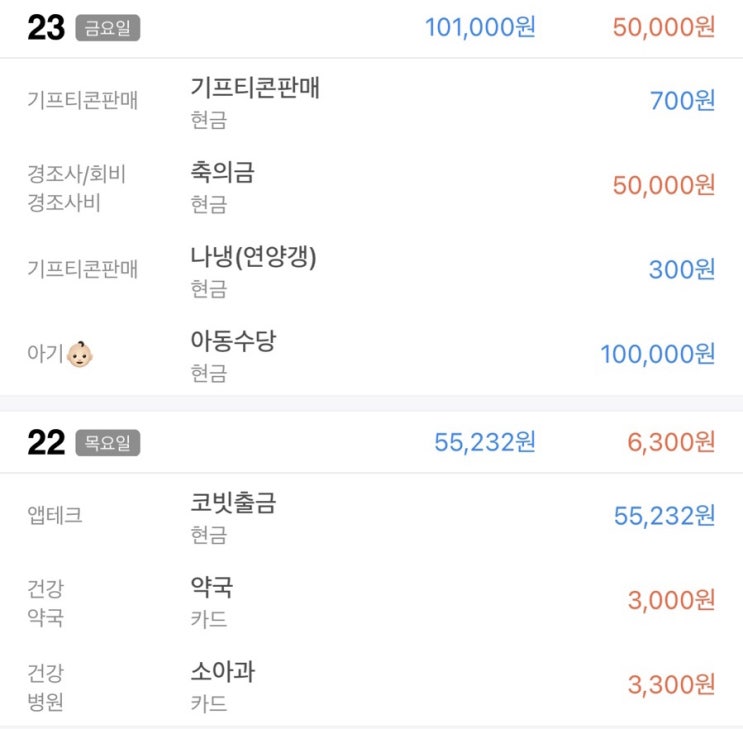Select the 앱테크 category label
Viewport: 743px width, 729px height.
pyautogui.click(x=55, y=515)
